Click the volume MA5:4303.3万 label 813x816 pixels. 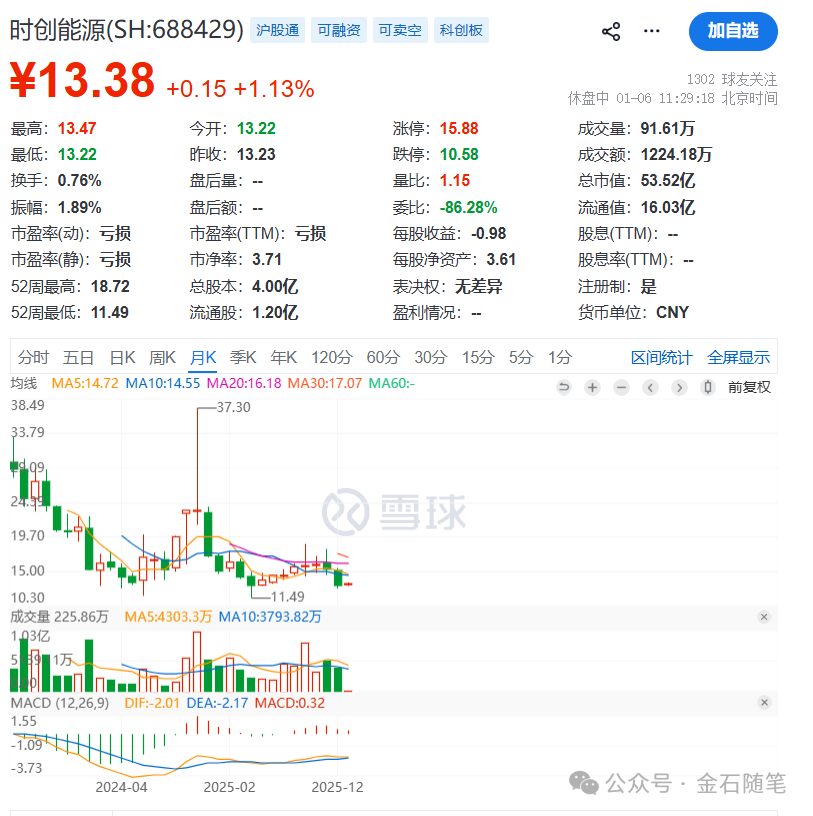tap(168, 617)
